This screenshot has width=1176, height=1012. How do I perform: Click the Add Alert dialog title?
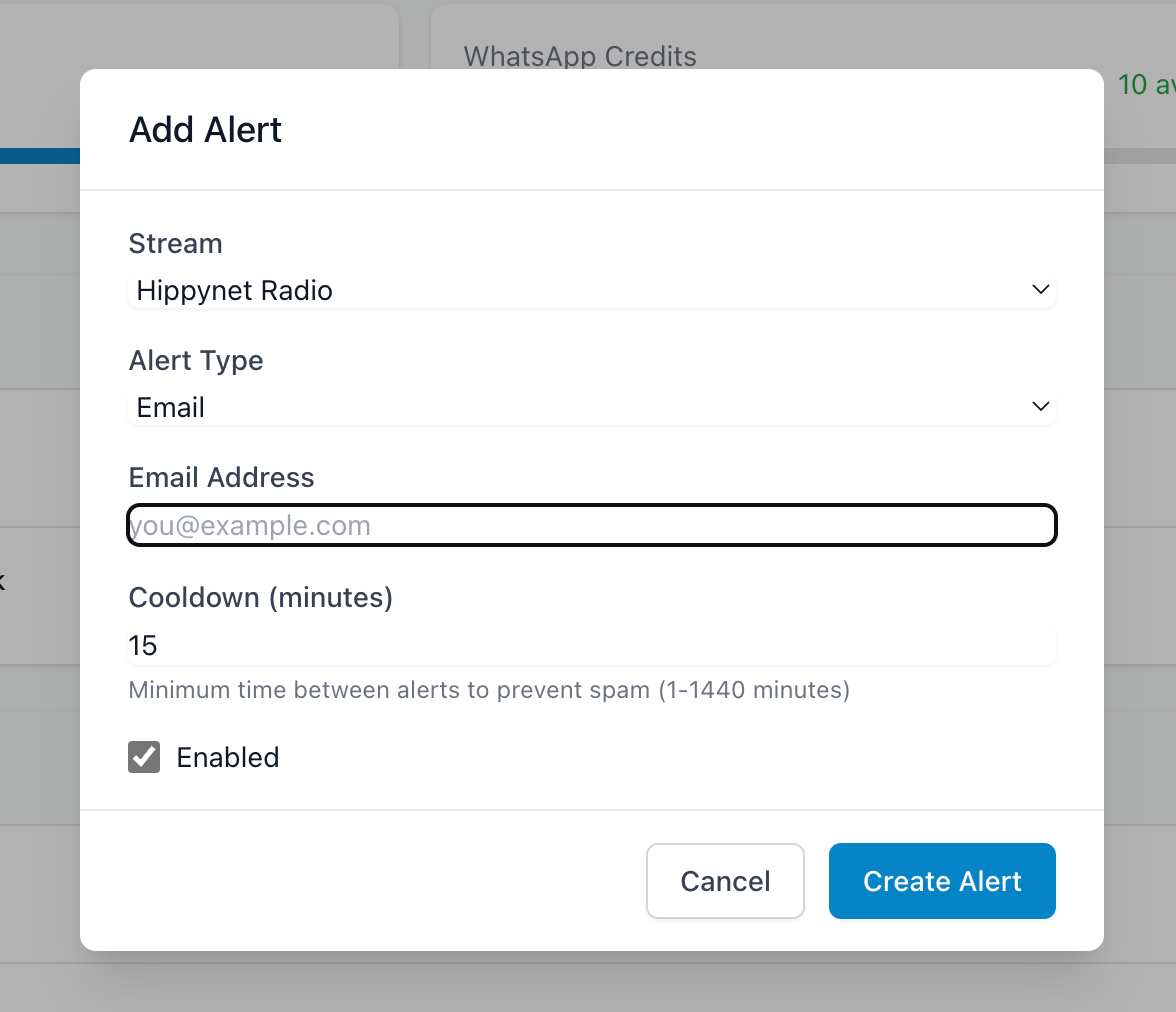(206, 130)
